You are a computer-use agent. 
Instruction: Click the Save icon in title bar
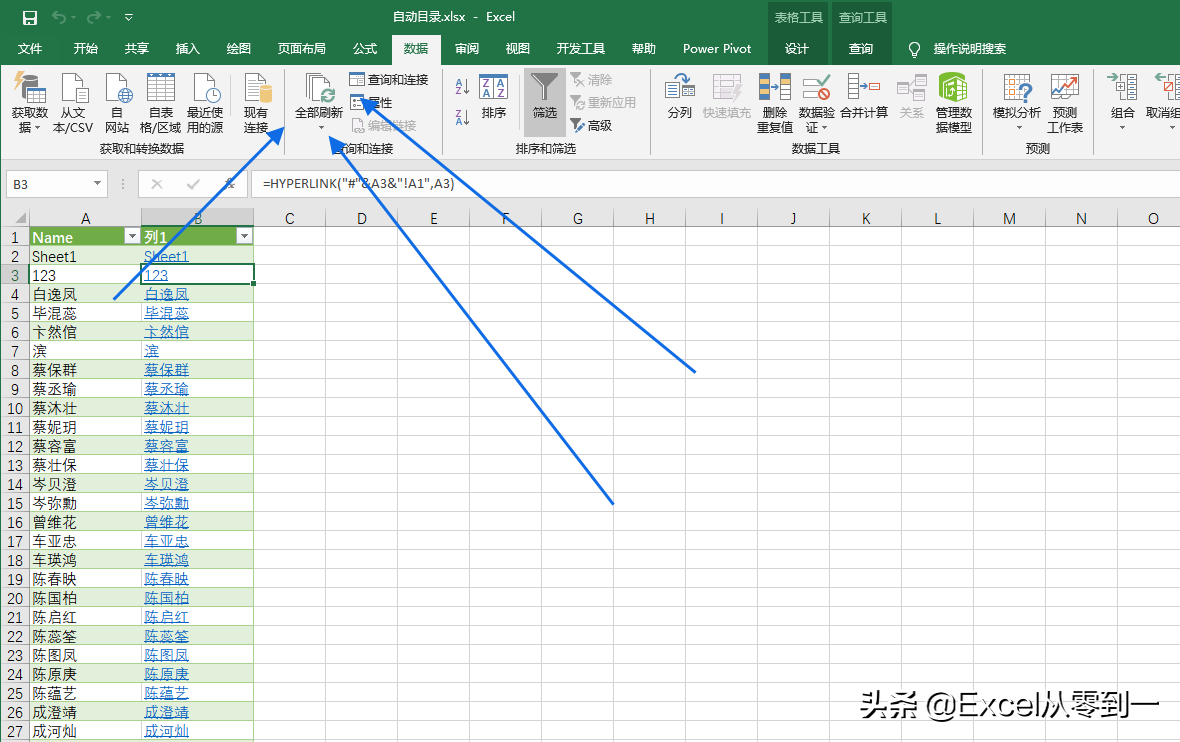(x=30, y=17)
